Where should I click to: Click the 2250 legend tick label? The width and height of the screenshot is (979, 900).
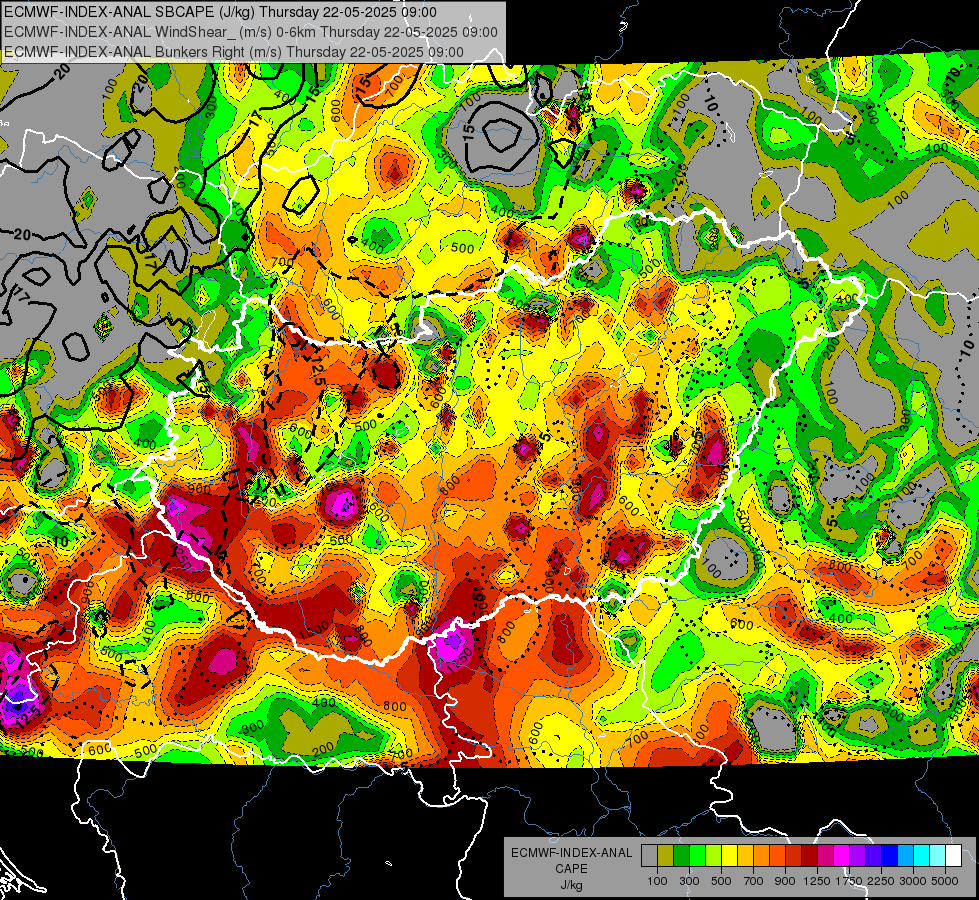tap(881, 881)
